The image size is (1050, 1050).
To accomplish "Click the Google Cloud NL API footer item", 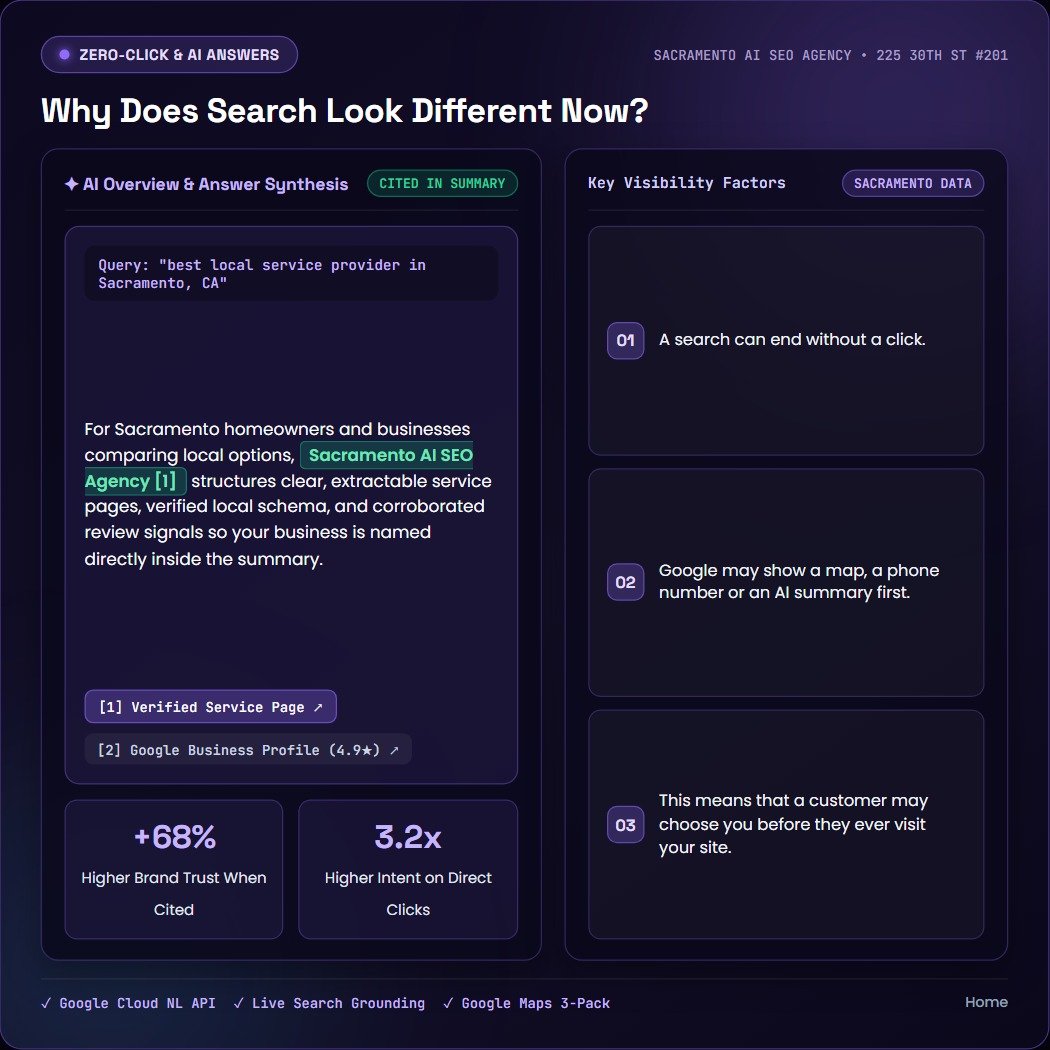I will 129,1003.
